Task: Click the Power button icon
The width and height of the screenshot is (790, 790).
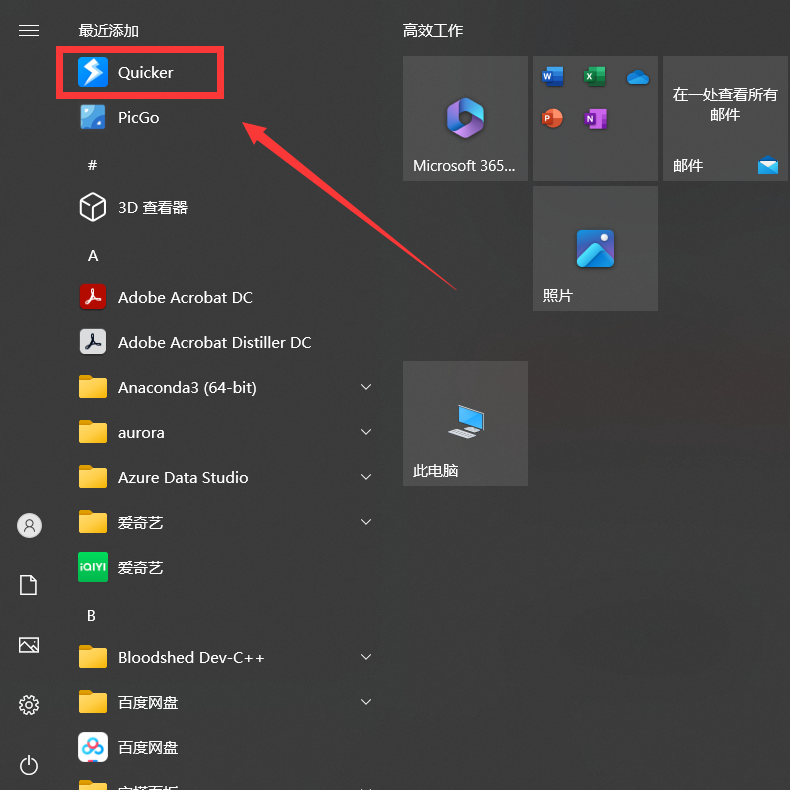Action: tap(29, 765)
